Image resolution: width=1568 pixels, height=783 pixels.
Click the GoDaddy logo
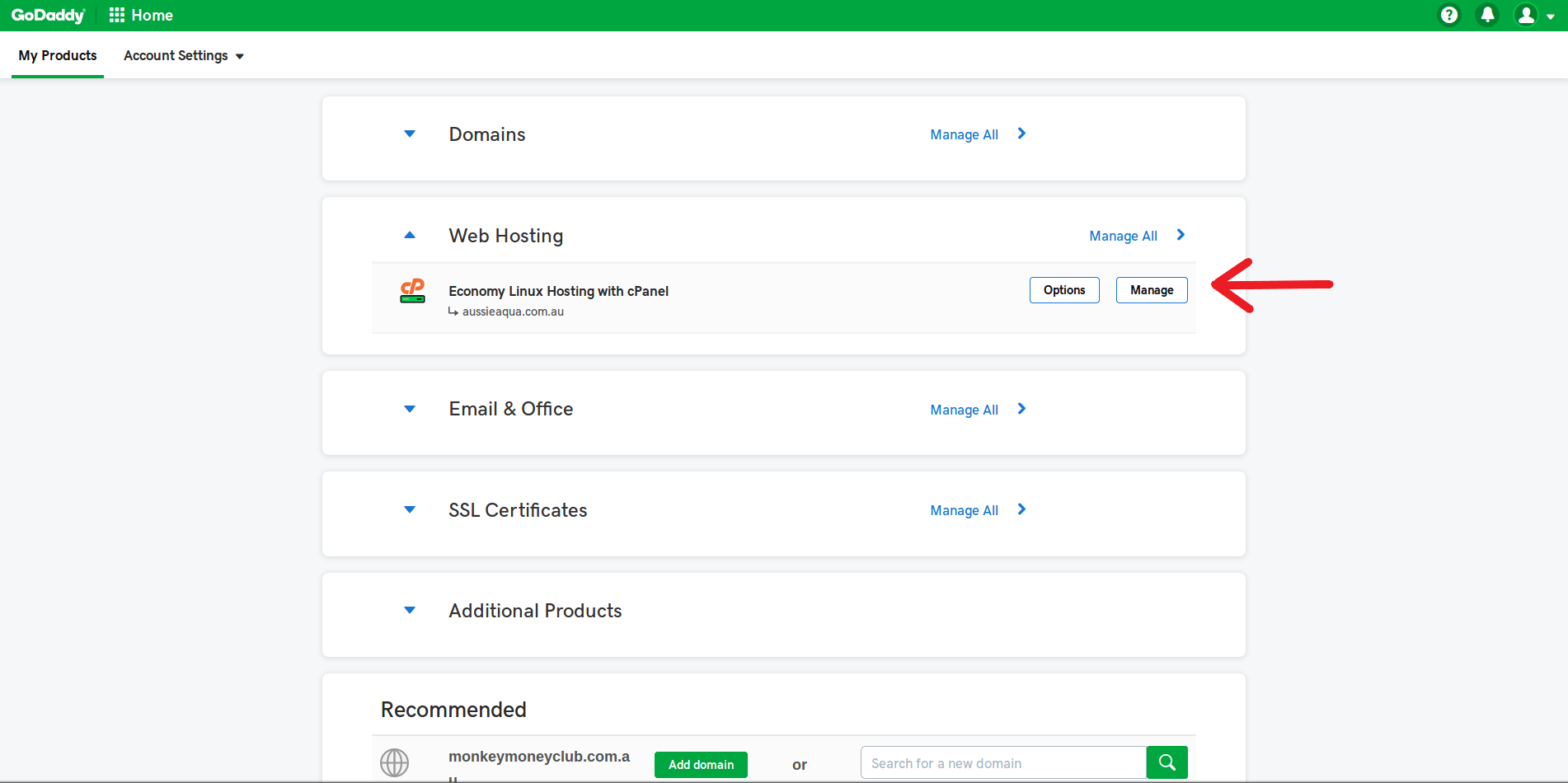pyautogui.click(x=48, y=15)
